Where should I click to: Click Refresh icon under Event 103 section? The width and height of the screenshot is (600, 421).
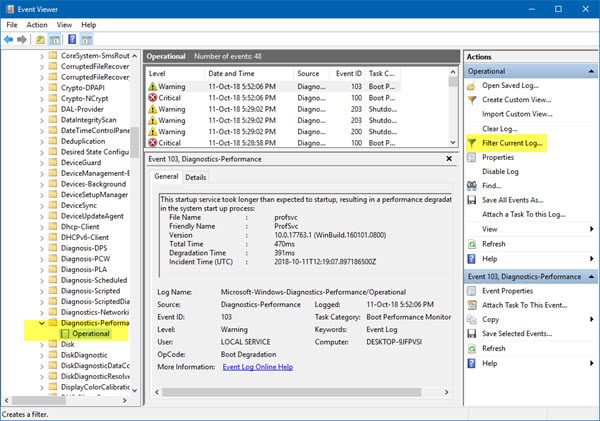(x=472, y=349)
